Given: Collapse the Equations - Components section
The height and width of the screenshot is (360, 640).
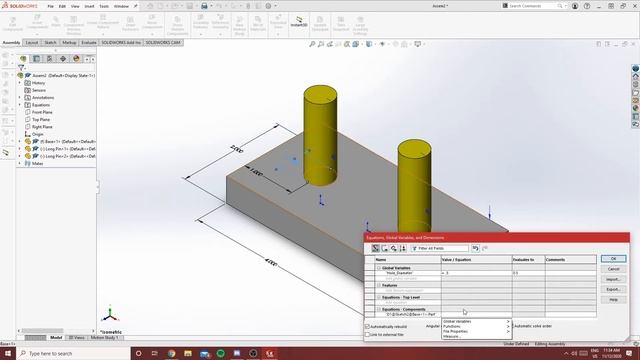Looking at the screenshot, I should 379,309.
